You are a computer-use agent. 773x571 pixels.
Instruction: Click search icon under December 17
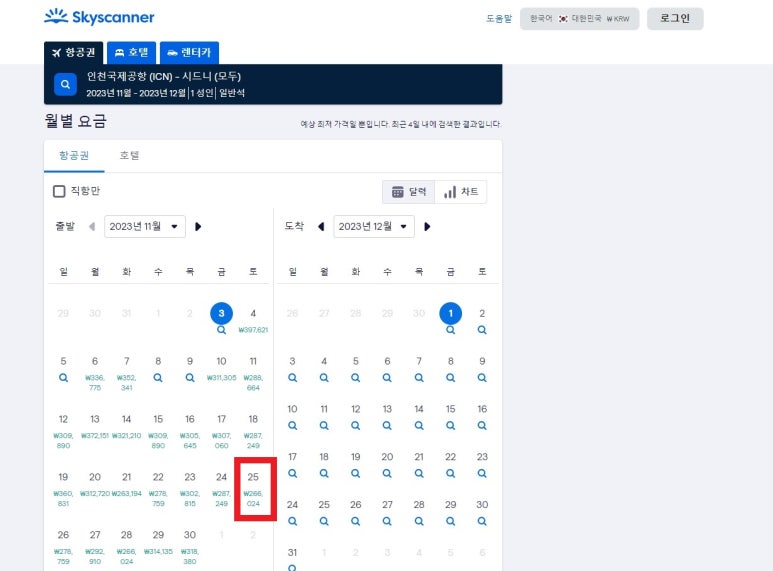pos(292,473)
